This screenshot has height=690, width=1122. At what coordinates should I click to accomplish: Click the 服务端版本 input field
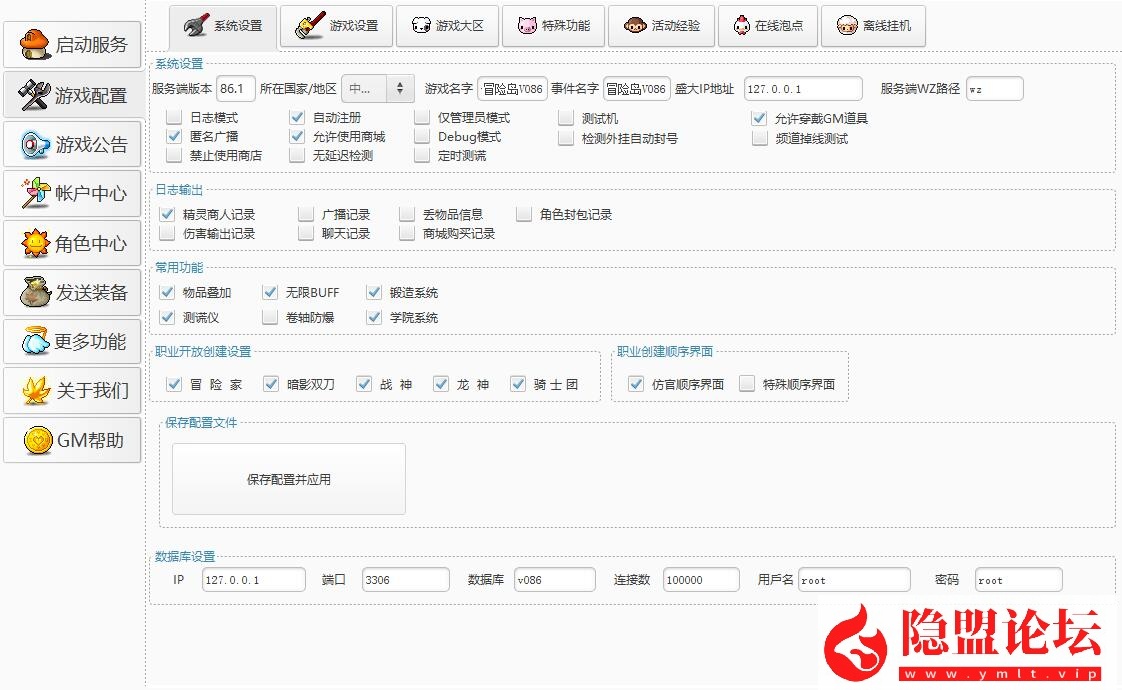coord(236,89)
